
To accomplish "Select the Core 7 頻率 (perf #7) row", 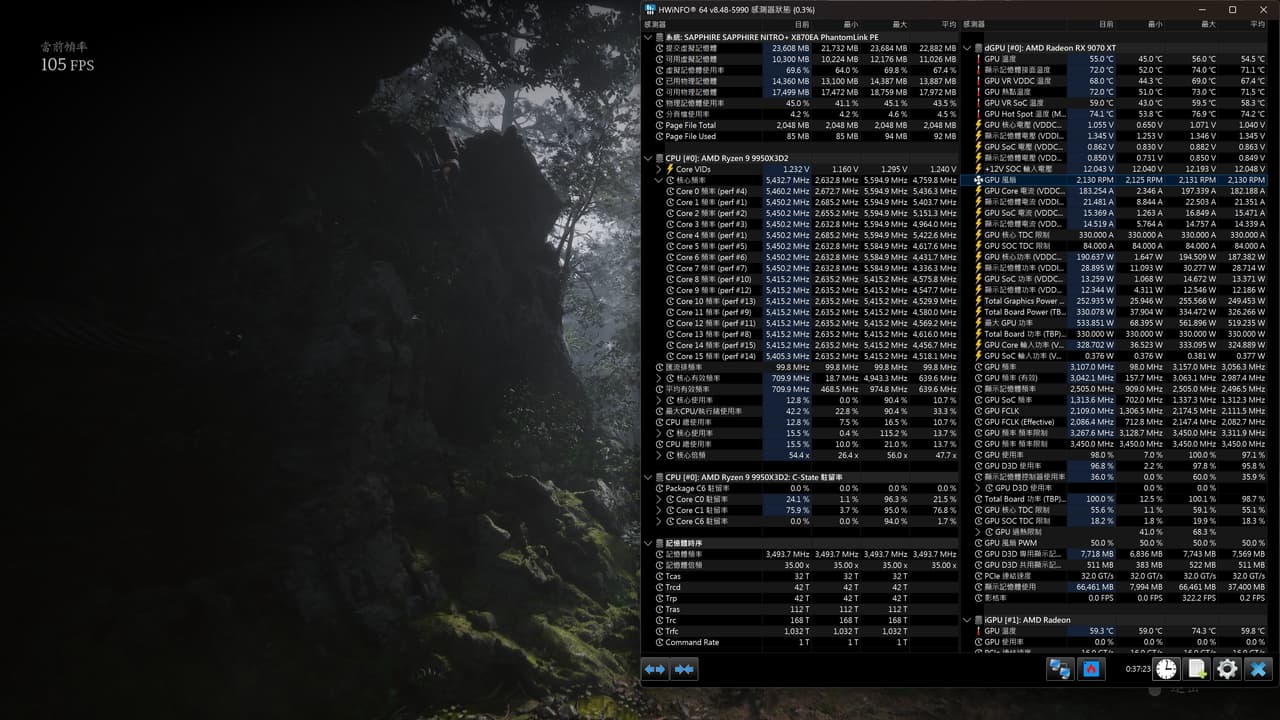I will click(x=800, y=268).
